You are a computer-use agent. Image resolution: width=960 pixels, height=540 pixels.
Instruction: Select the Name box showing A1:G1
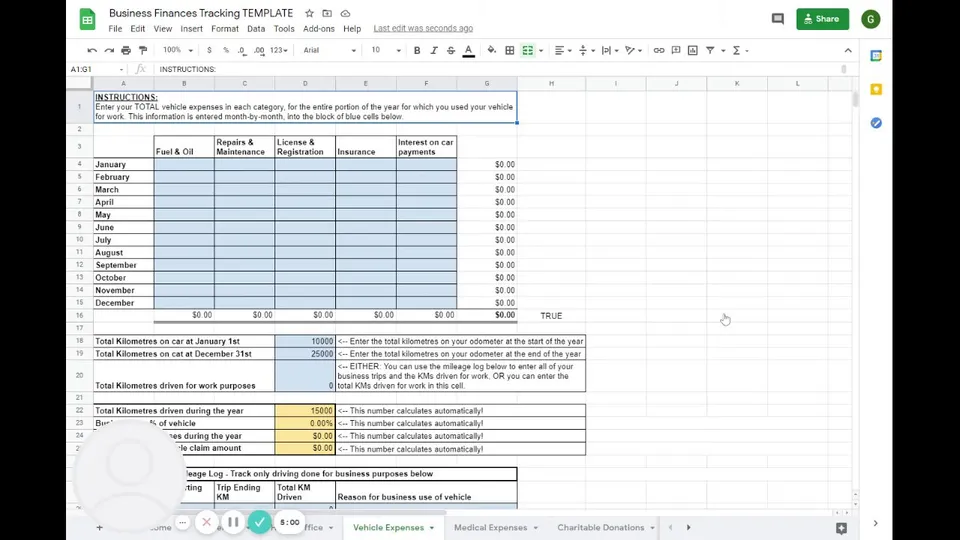click(x=97, y=69)
